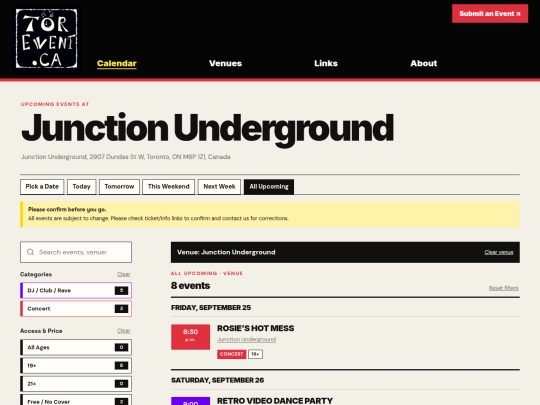Open the About nav item
Viewport: 540px width, 405px height.
(x=424, y=63)
